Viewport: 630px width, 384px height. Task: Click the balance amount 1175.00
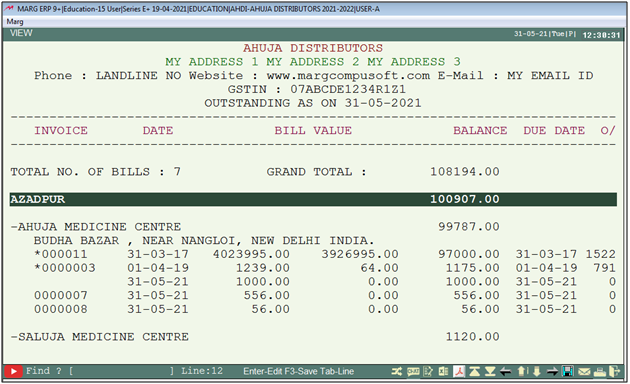pos(472,268)
